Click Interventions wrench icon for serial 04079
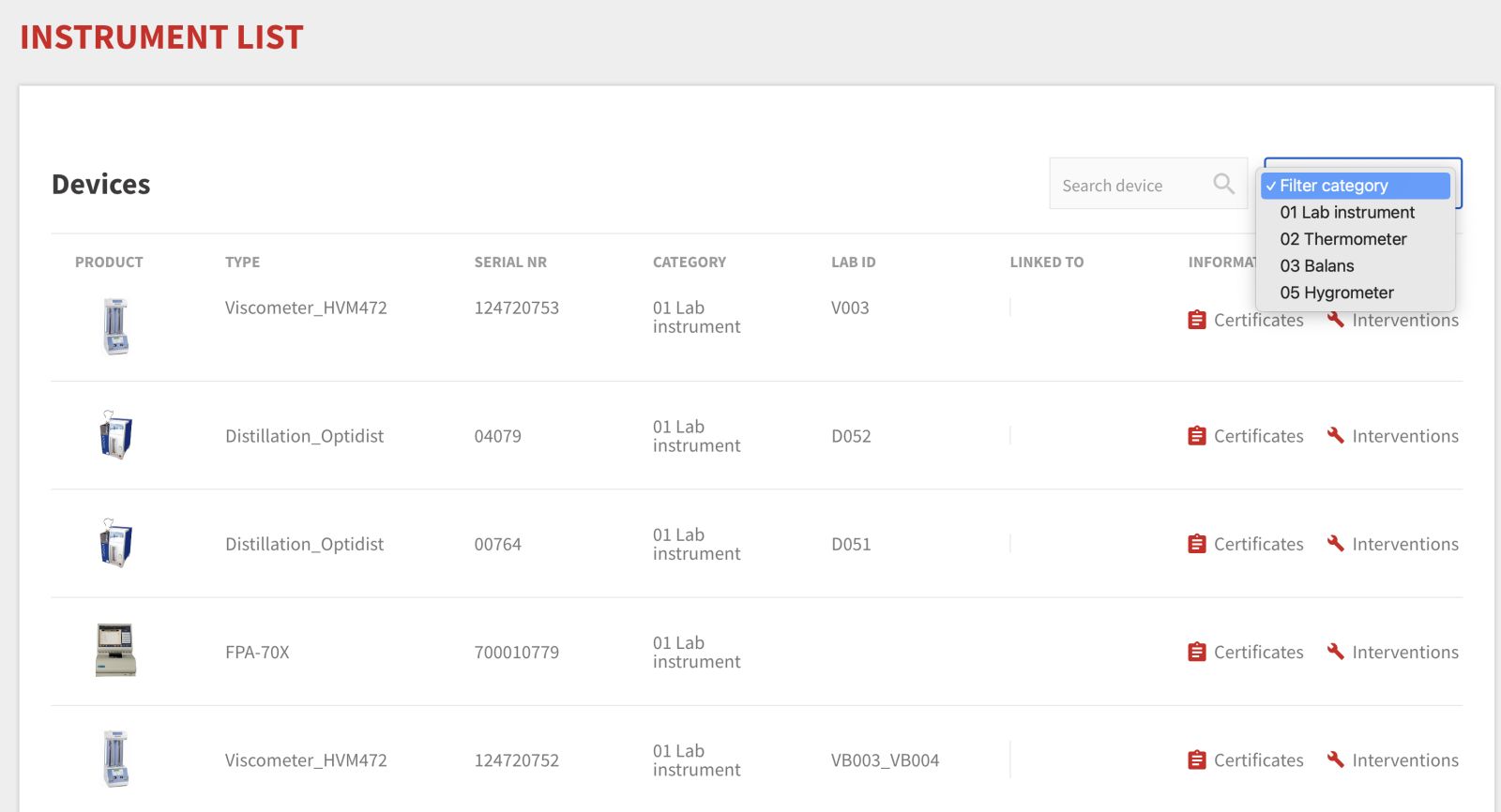 tap(1336, 435)
